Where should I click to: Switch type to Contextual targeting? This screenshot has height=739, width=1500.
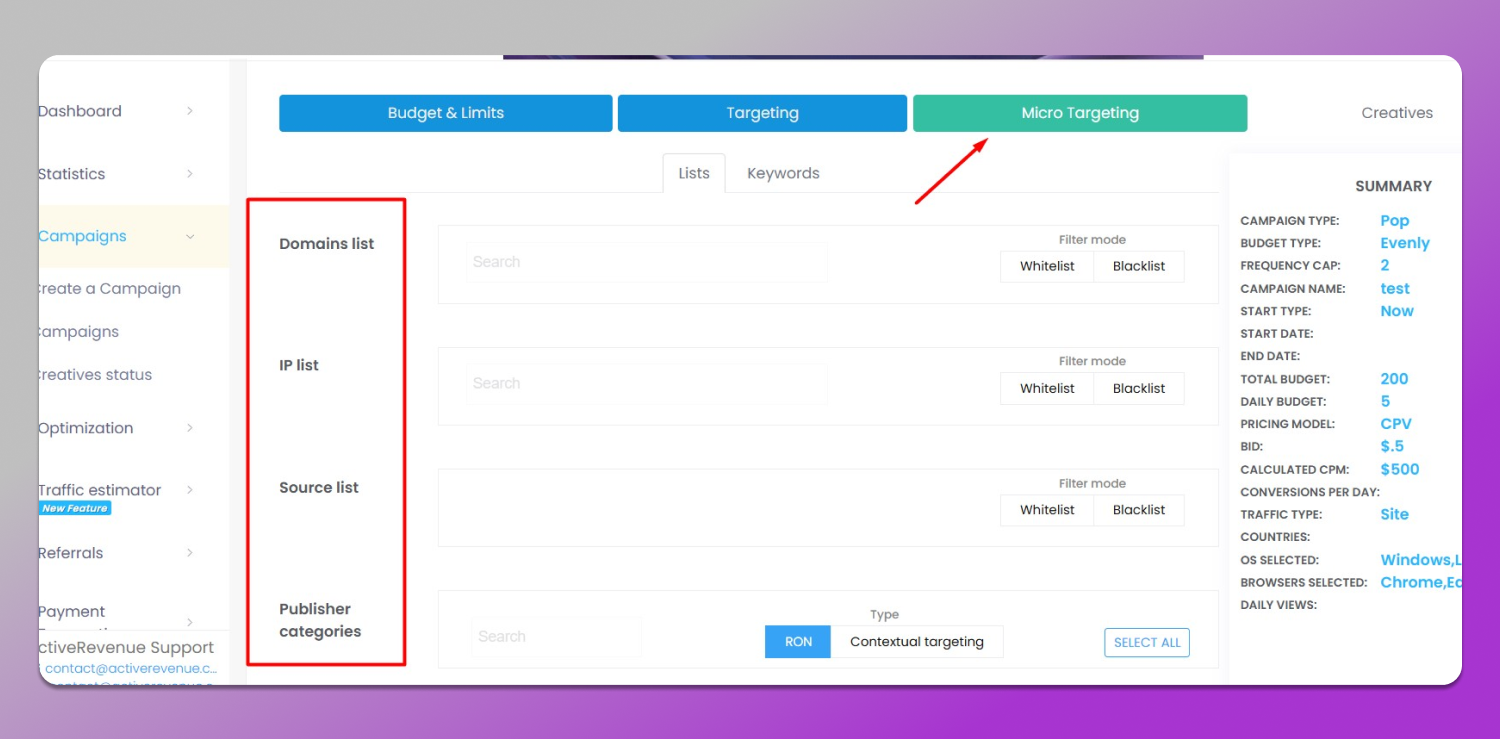click(917, 642)
